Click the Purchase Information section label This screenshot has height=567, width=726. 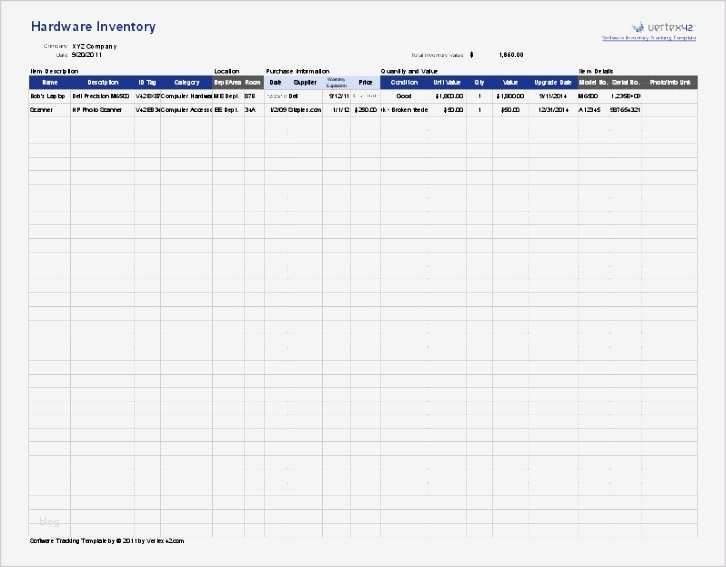point(298,71)
